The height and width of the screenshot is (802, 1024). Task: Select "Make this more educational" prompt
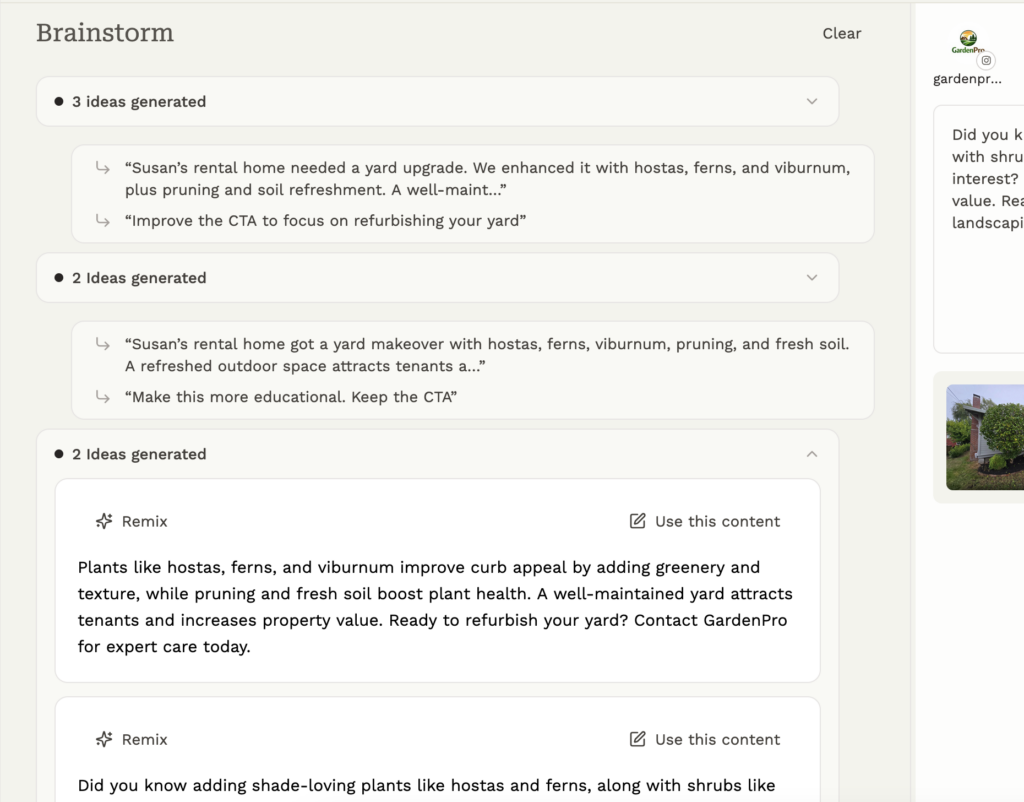click(x=290, y=397)
